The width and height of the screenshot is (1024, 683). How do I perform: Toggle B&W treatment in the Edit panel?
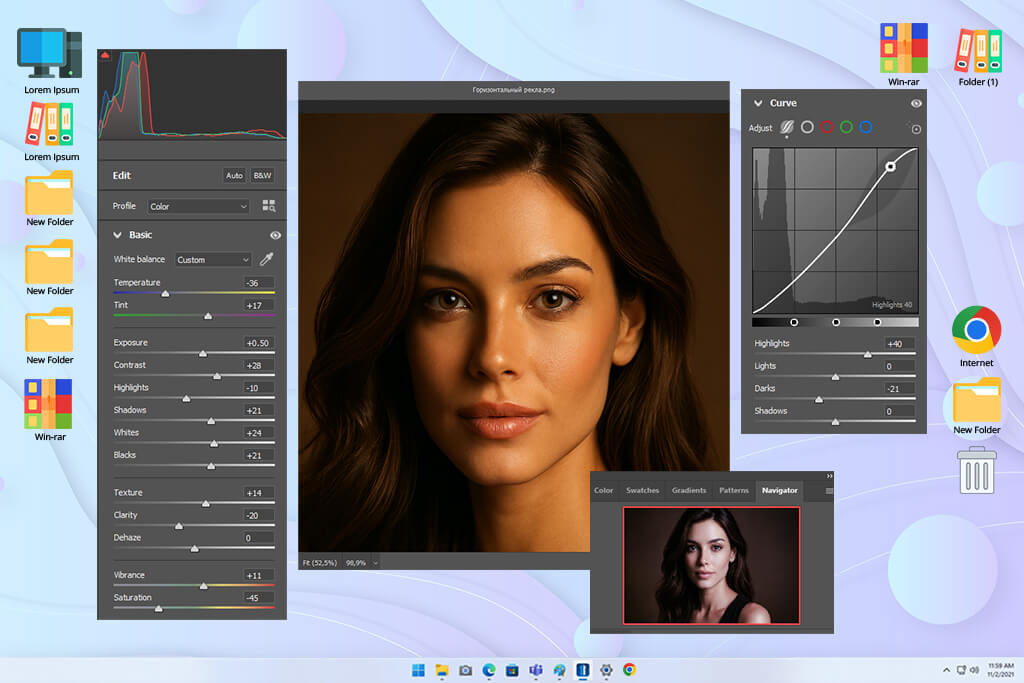[x=263, y=175]
